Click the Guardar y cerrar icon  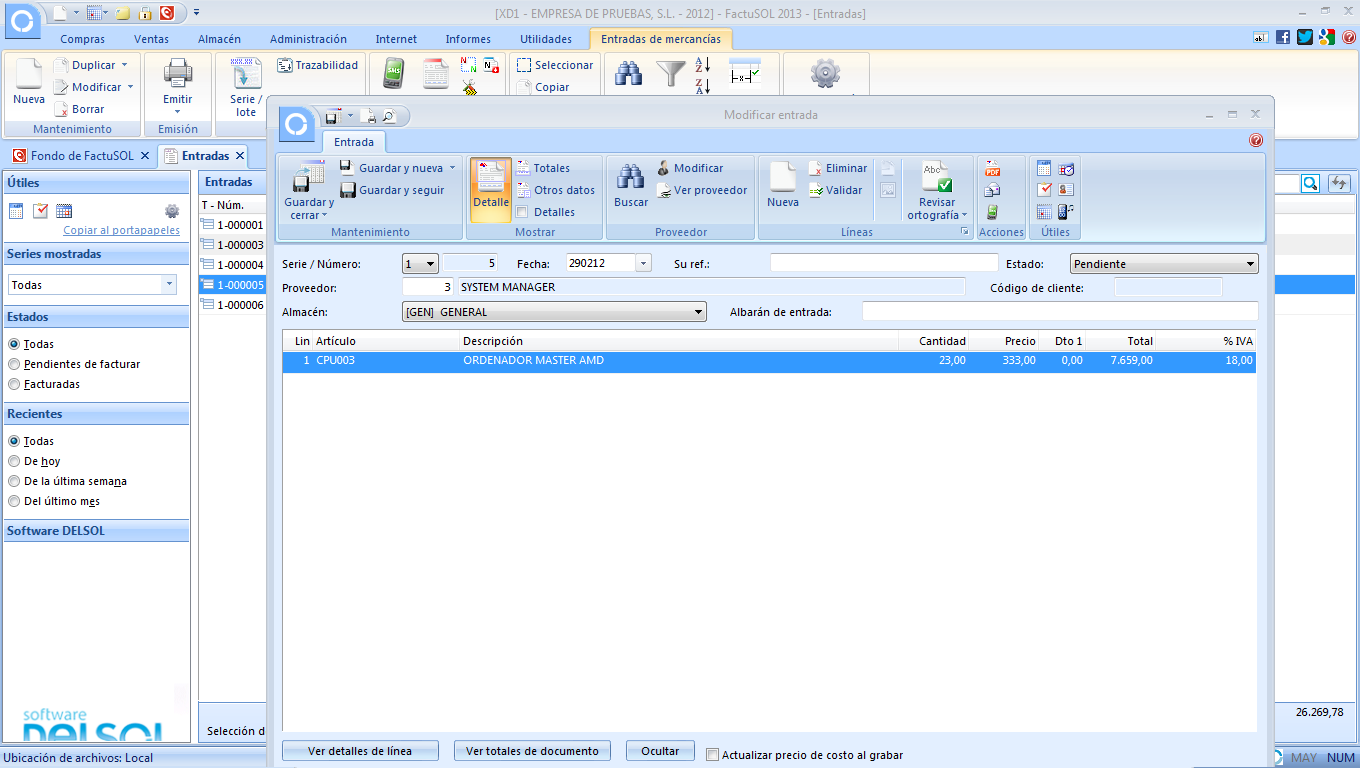(308, 177)
